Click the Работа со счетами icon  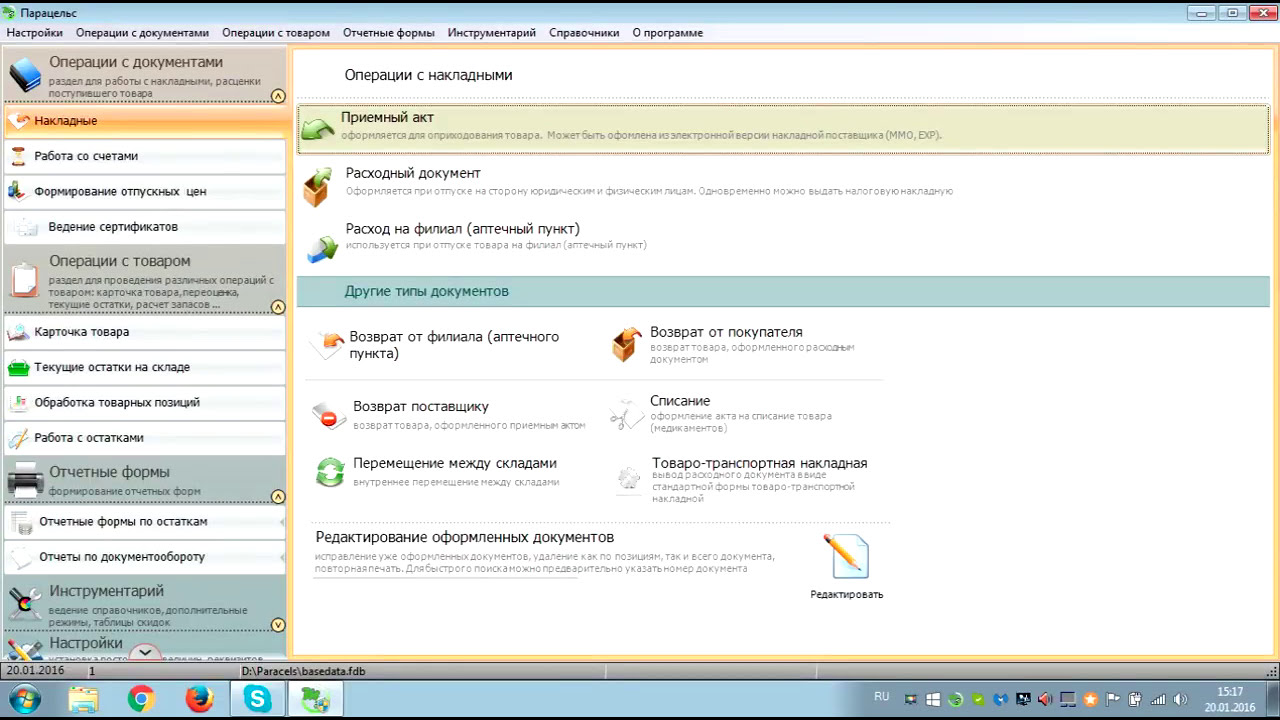(18, 156)
